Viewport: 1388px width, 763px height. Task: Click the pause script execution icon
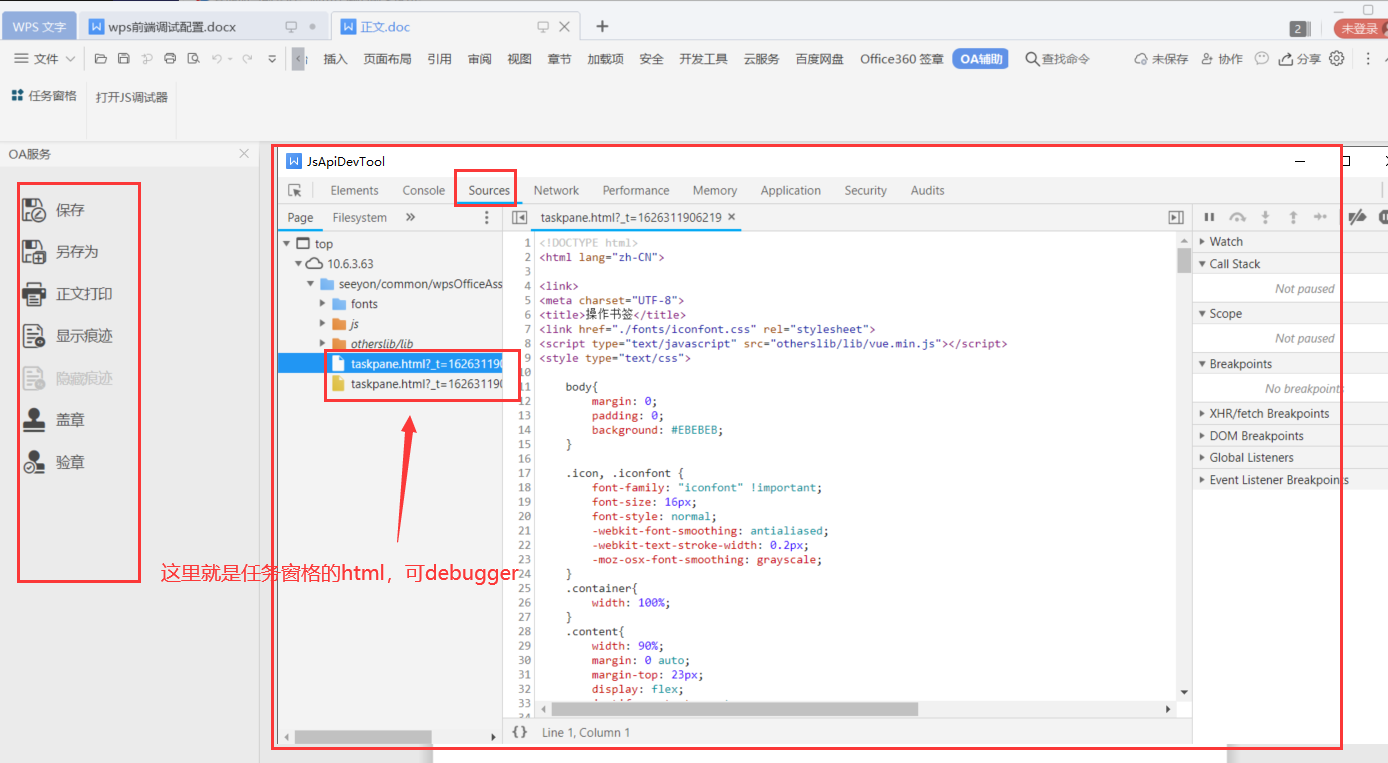(x=1209, y=217)
